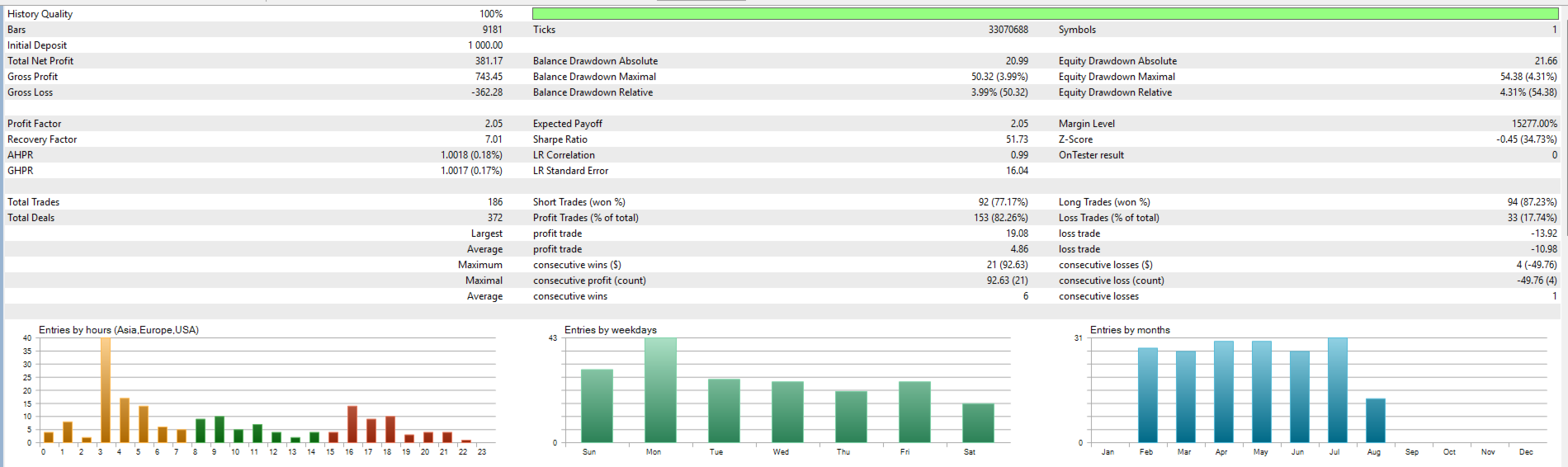Click the '51.73' Sharpe ratio value

pos(1017,139)
